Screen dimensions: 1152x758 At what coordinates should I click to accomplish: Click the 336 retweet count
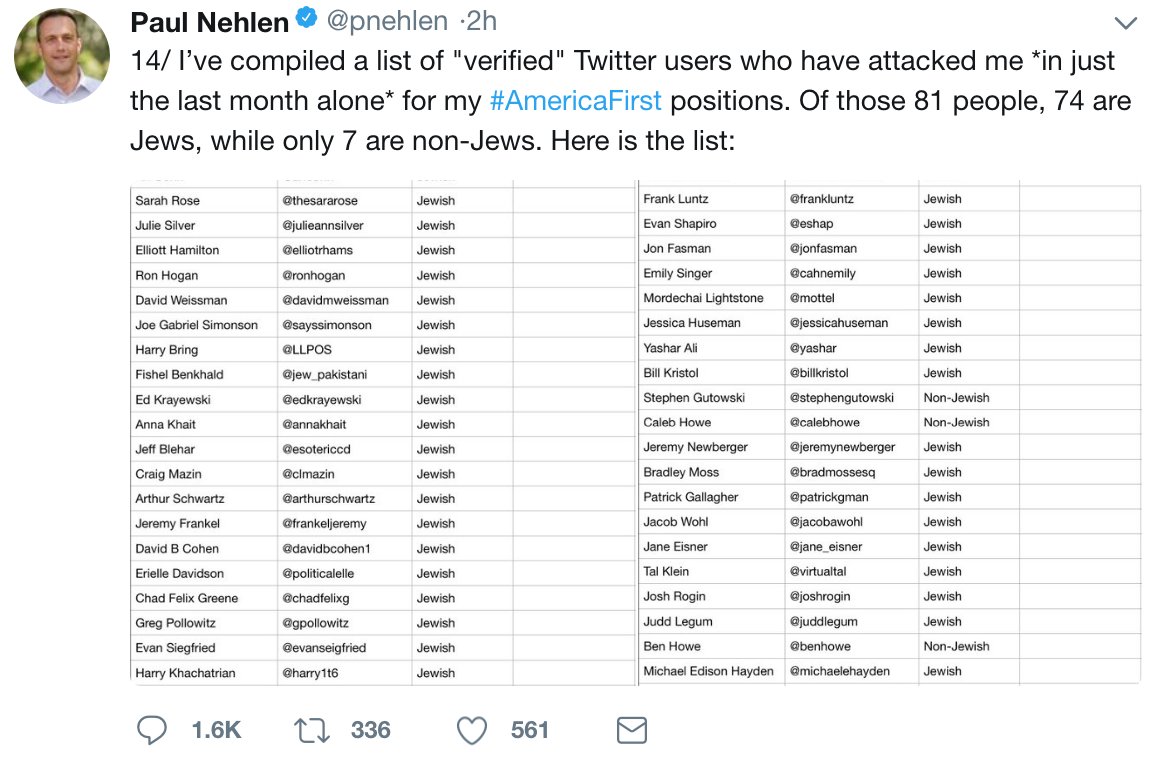(370, 731)
